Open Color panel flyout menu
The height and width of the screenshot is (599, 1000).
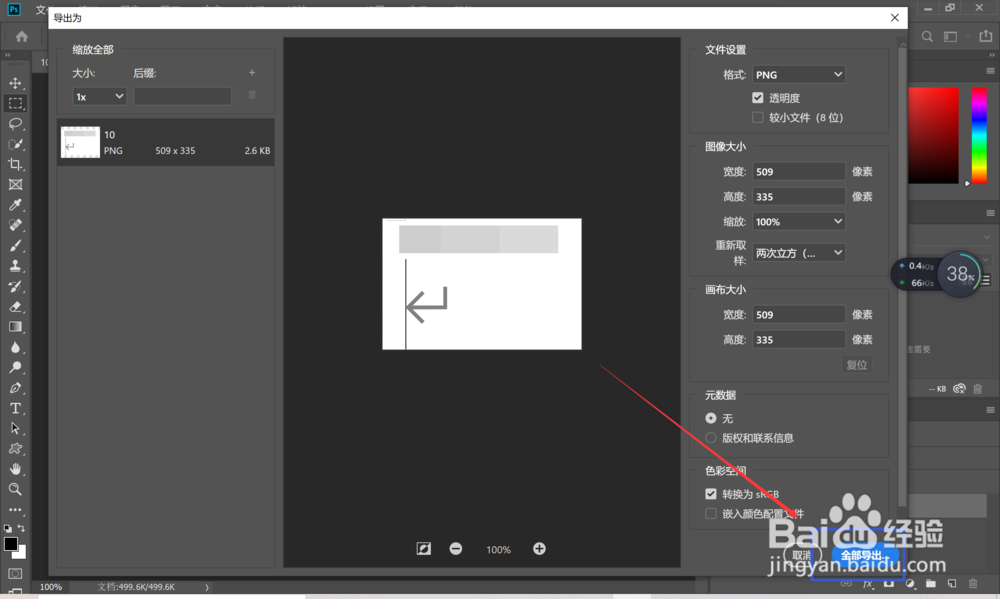pyautogui.click(x=990, y=71)
